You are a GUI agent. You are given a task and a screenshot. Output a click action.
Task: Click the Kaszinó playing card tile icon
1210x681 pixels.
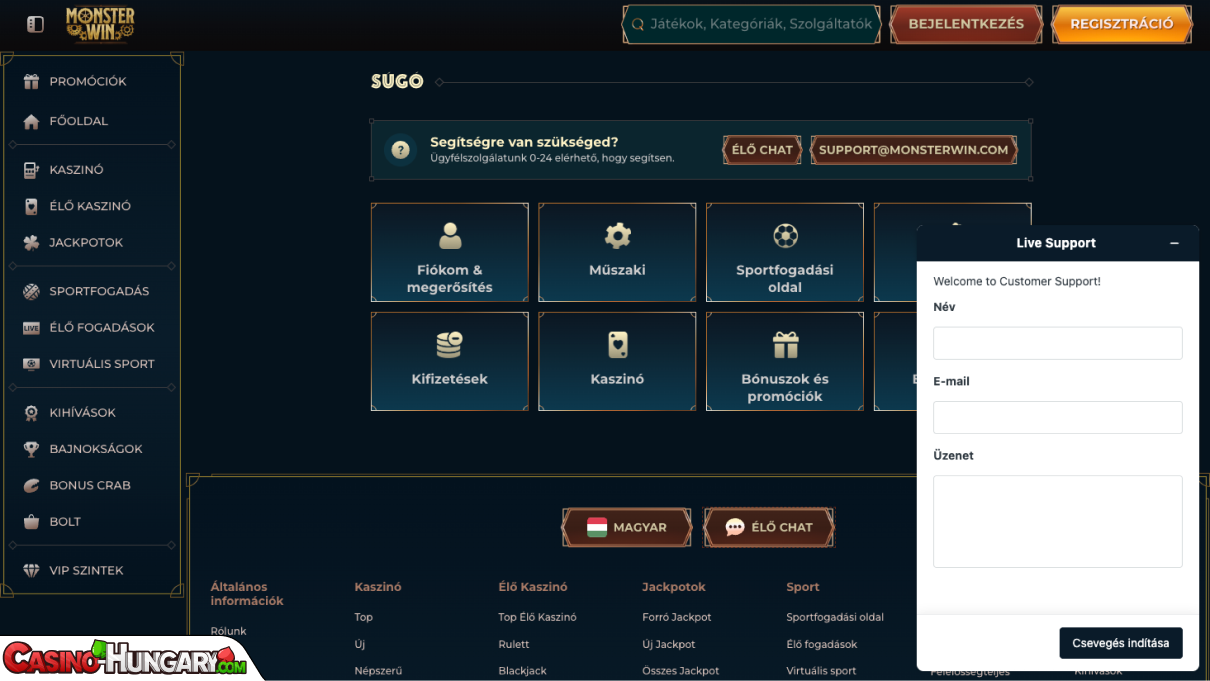(618, 345)
